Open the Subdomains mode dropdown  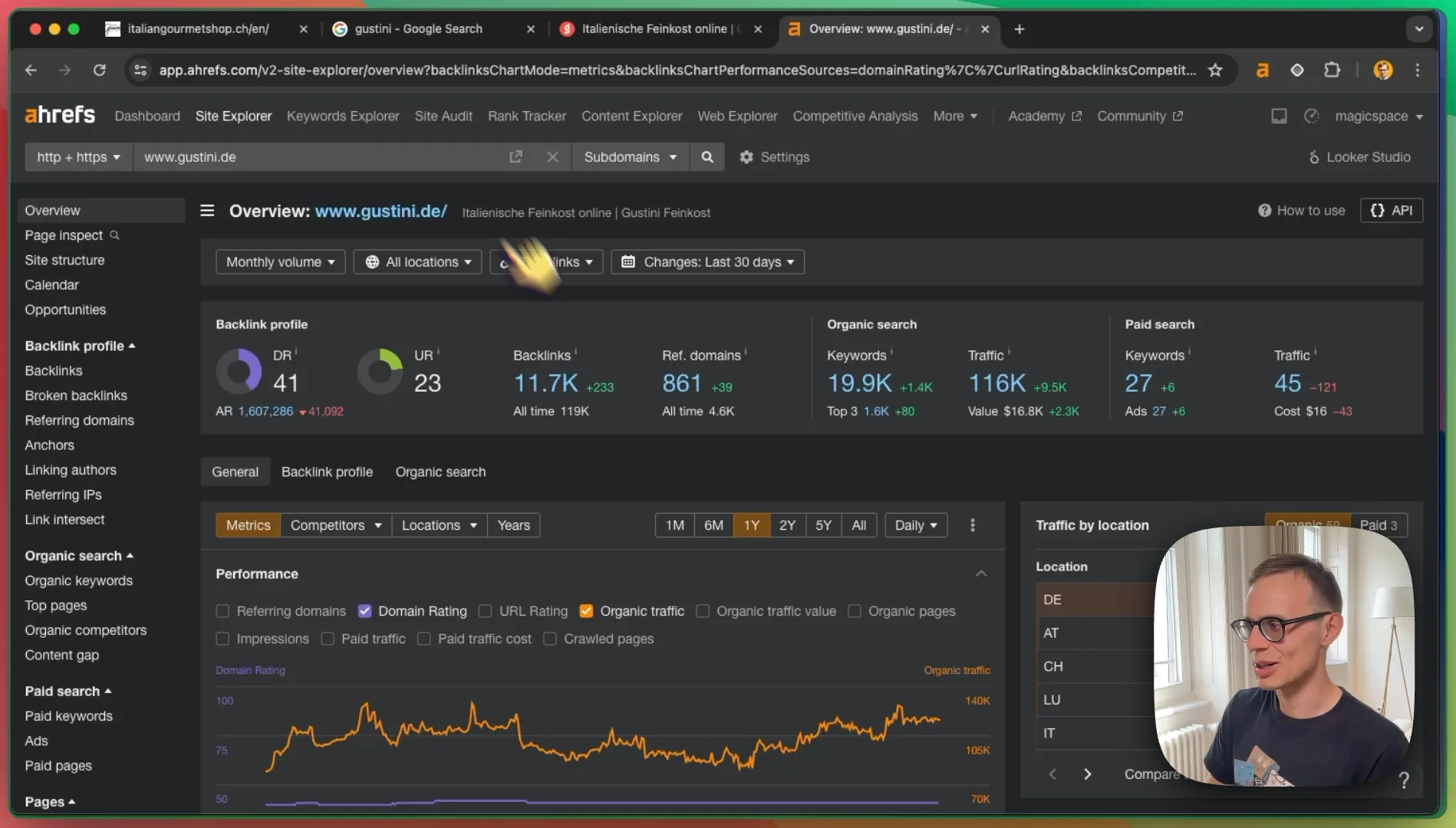[630, 157]
